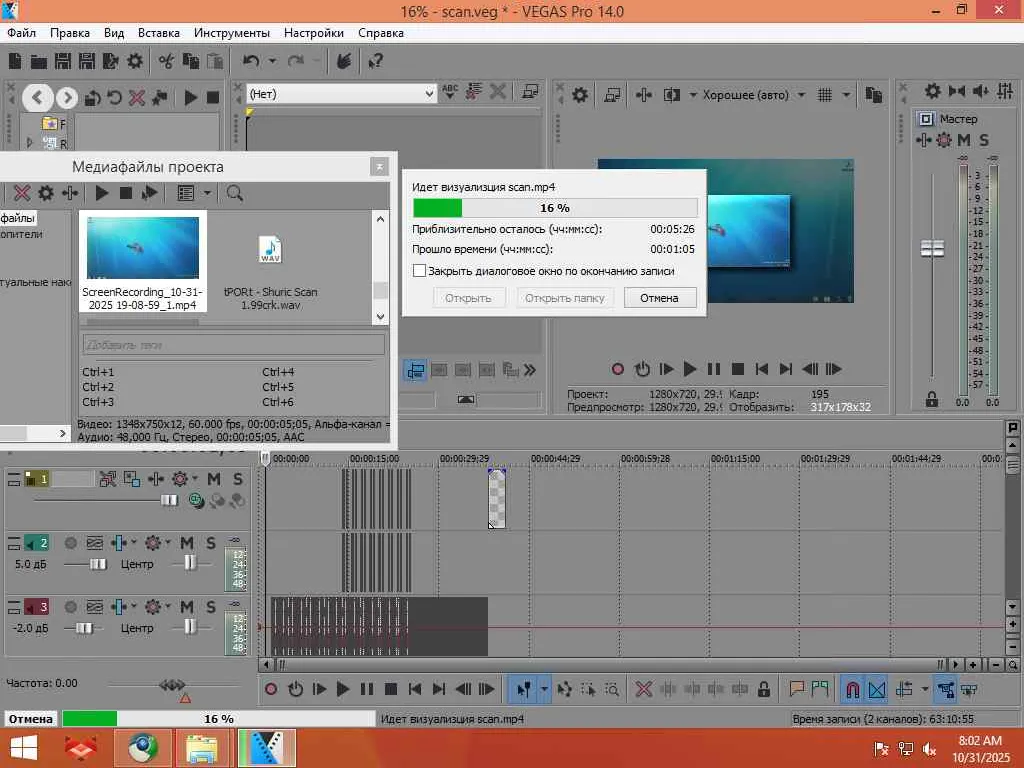
Task: Click video preview properties gear icon
Action: (x=580, y=95)
